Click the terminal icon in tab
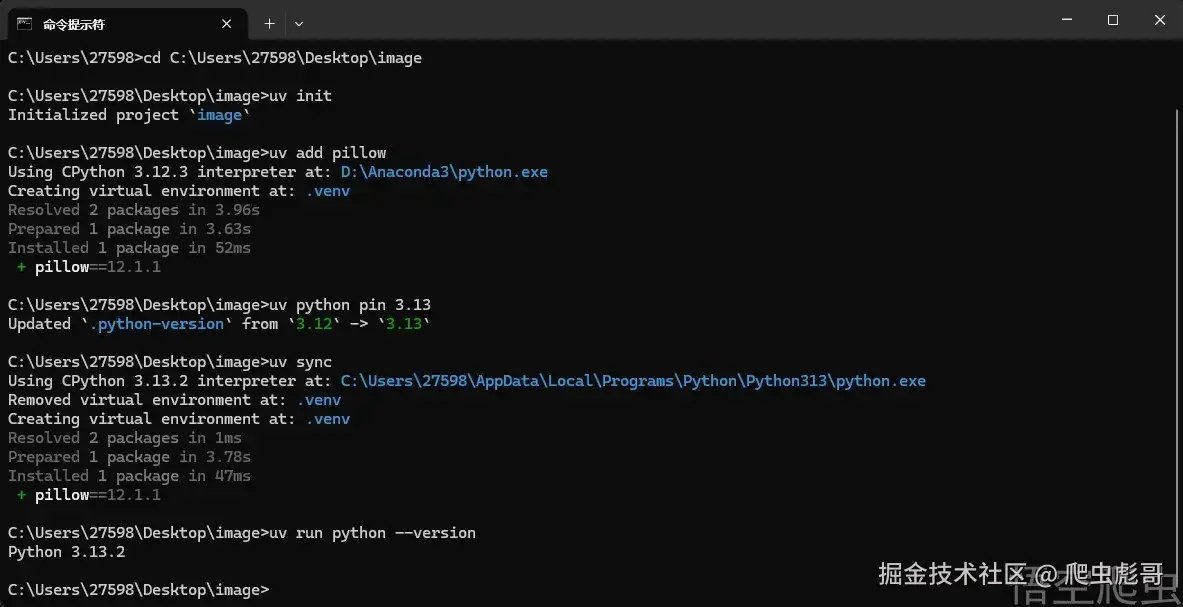1183x607 pixels. tap(25, 24)
